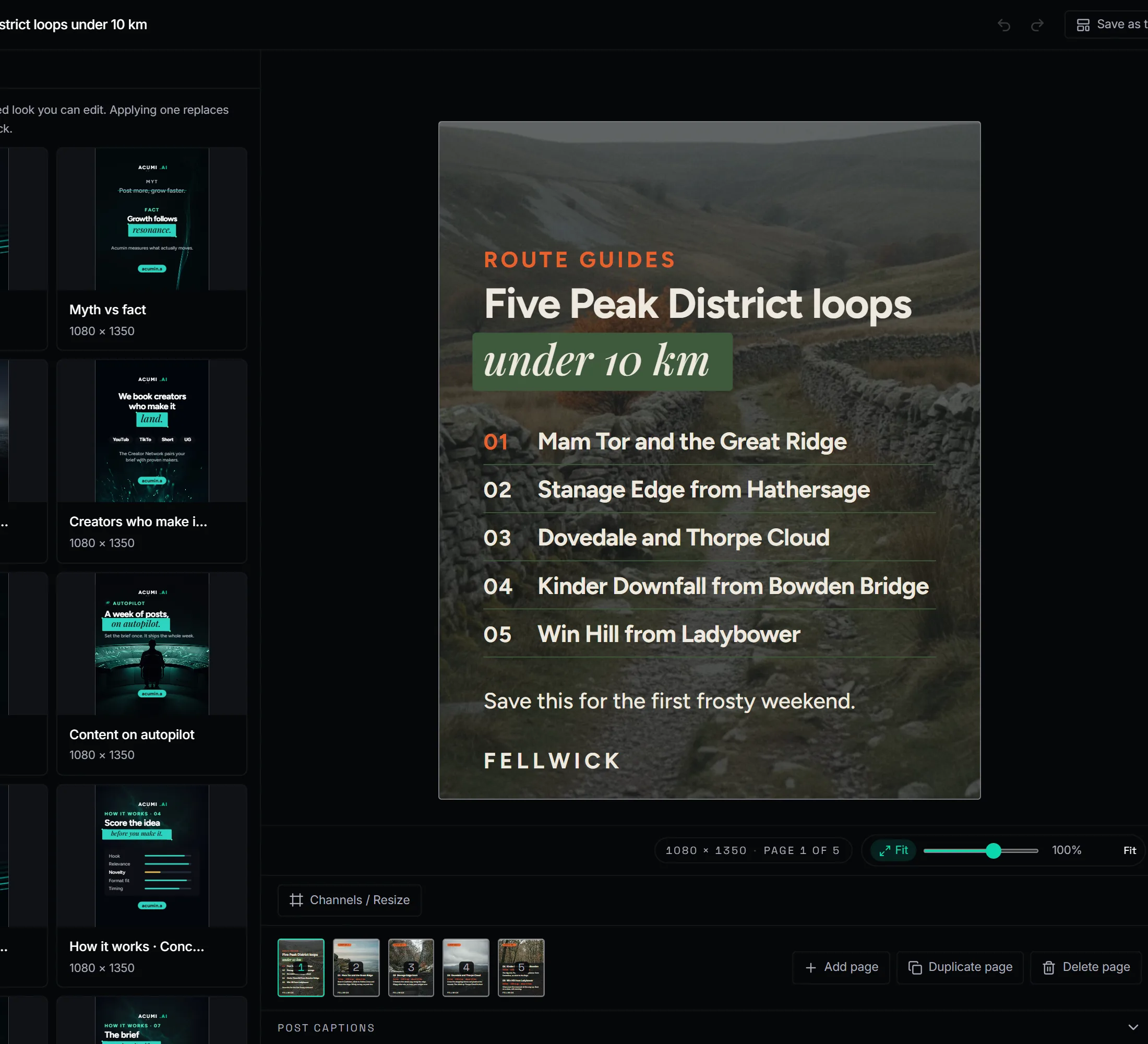Apply the Myth vs fact template
Image resolution: width=1148 pixels, height=1044 pixels.
coord(151,249)
